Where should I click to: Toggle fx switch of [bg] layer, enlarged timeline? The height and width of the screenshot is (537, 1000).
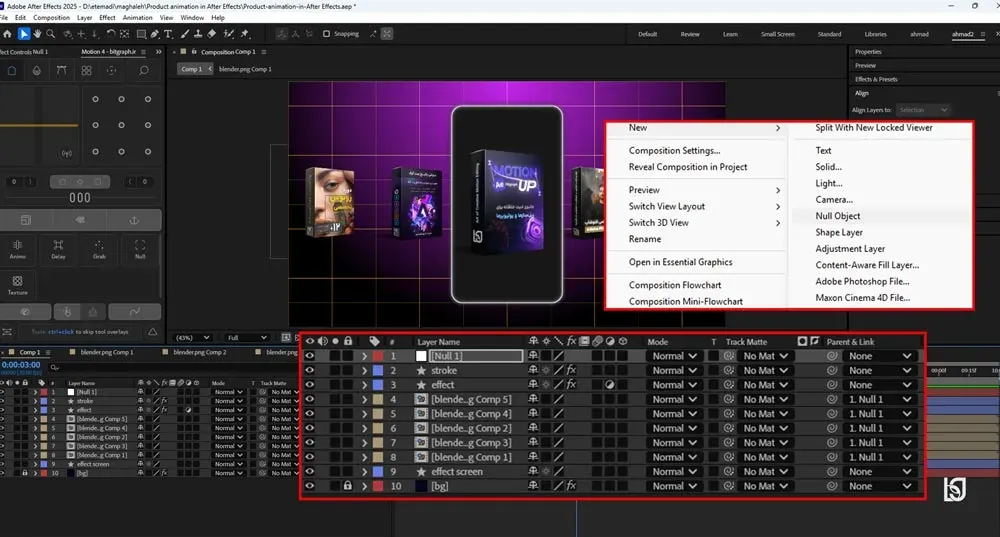click(571, 486)
